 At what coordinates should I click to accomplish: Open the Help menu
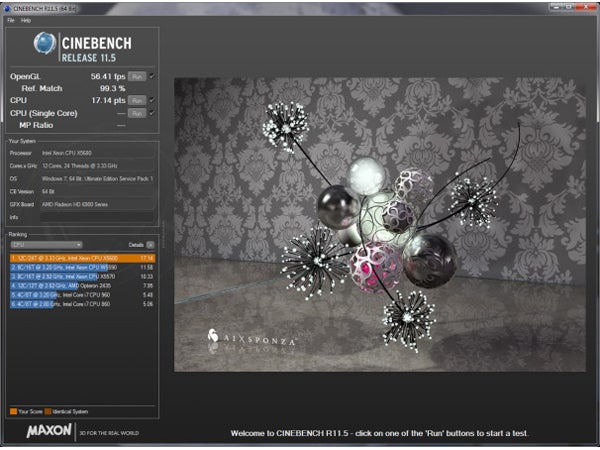[26, 20]
